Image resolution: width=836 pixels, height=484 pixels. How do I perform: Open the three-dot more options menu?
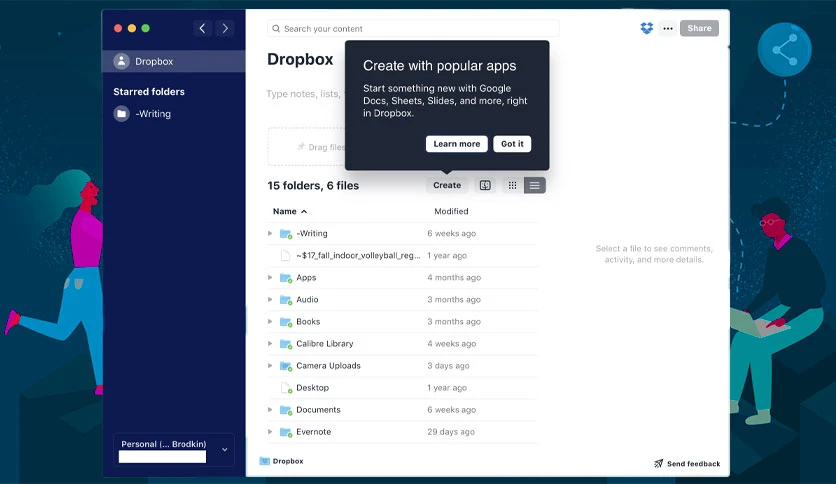[668, 28]
